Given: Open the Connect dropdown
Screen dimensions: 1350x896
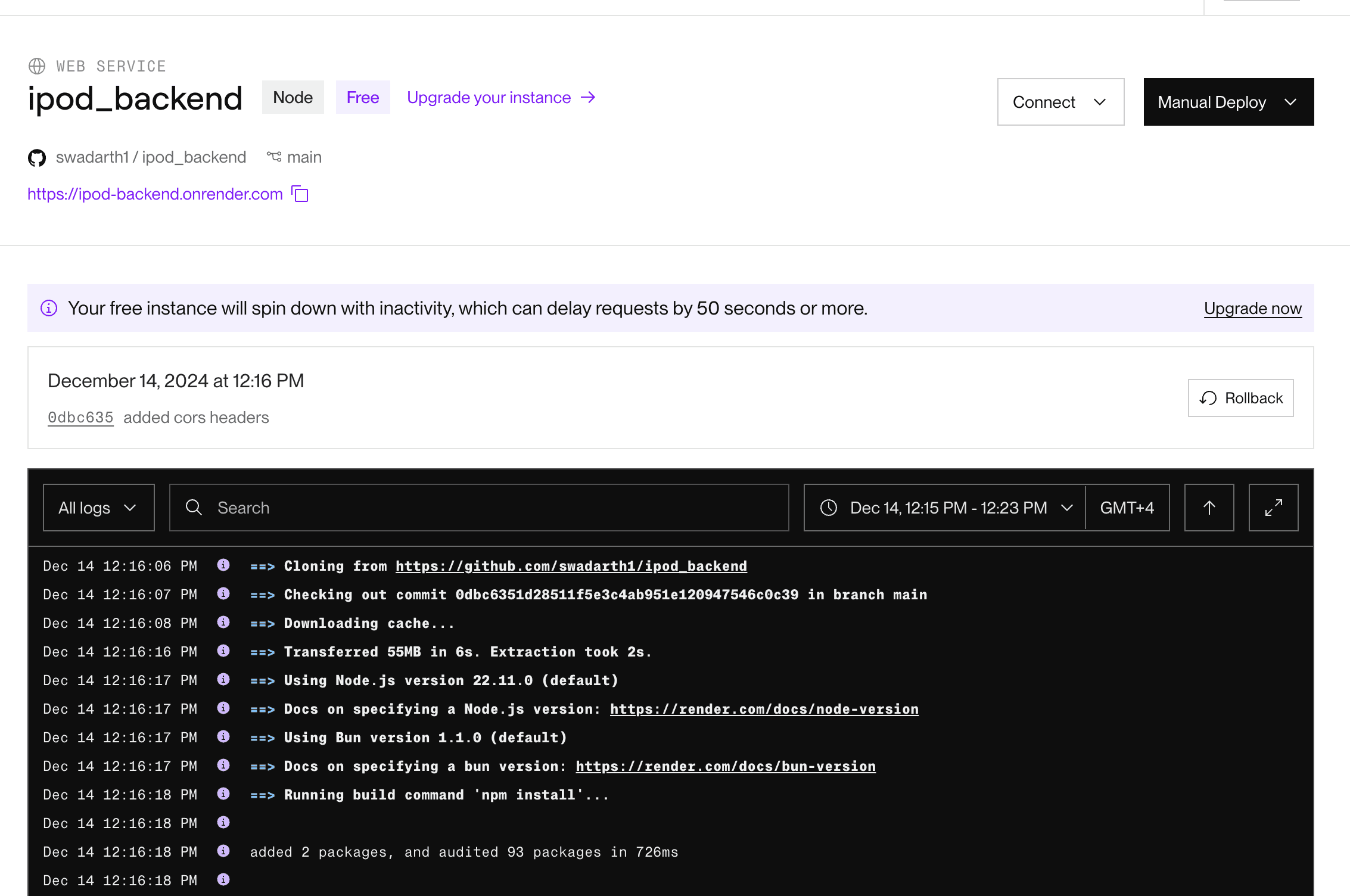Looking at the screenshot, I should tap(1060, 102).
